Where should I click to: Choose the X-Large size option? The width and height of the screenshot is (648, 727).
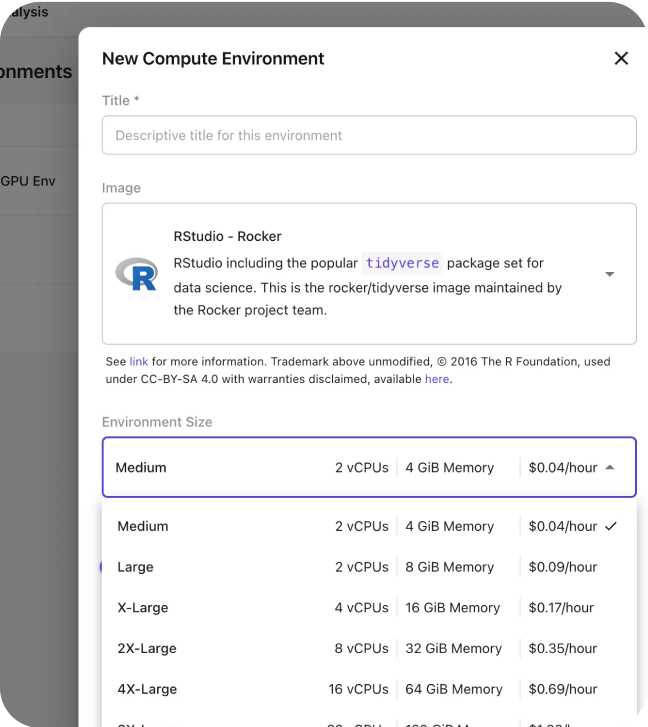(x=369, y=608)
